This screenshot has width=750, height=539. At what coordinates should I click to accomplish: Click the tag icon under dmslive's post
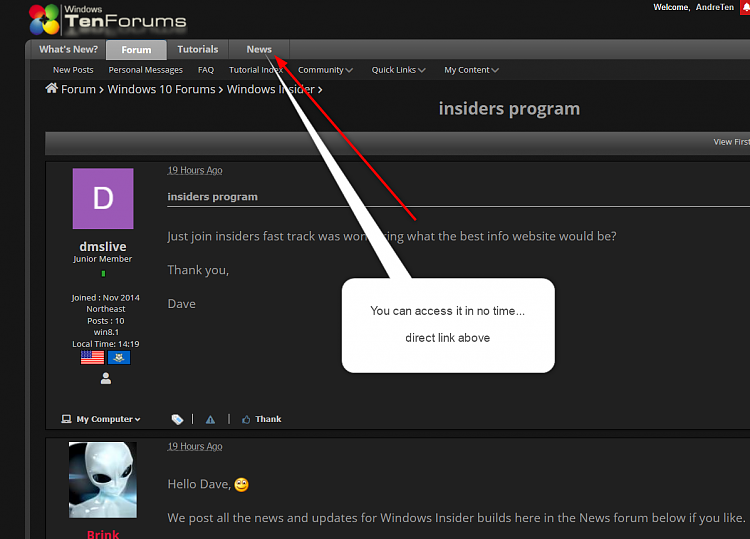coord(177,419)
